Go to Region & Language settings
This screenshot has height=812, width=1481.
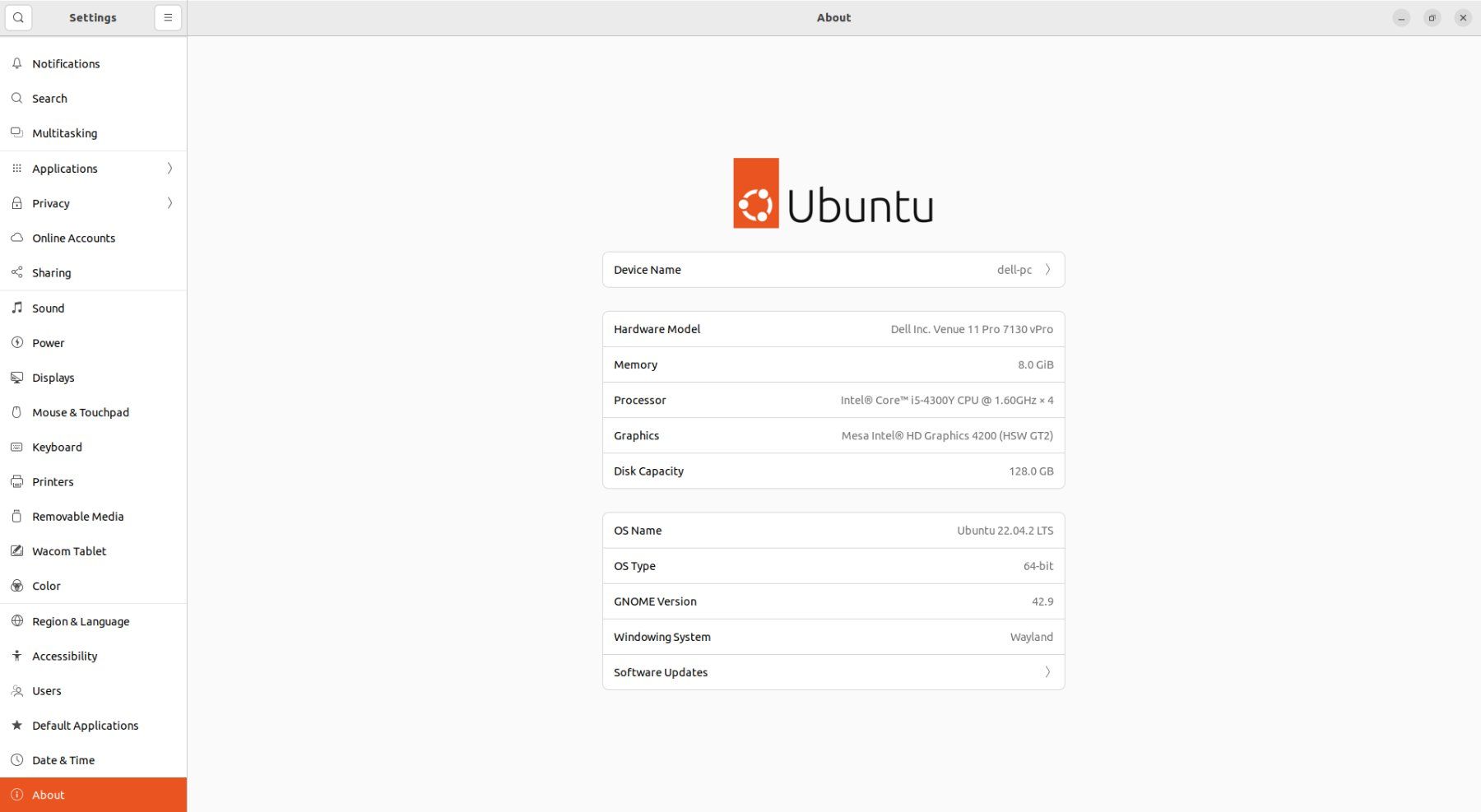[94, 621]
